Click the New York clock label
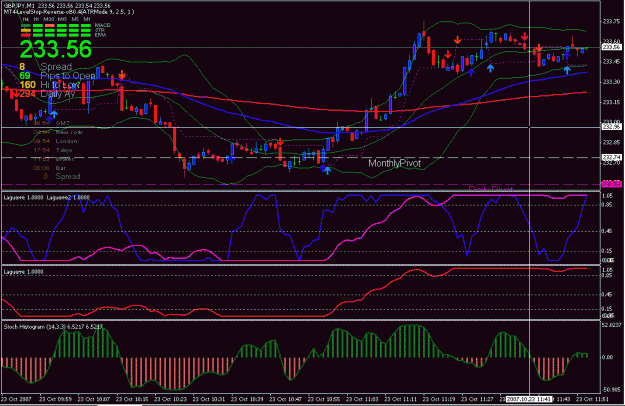The width and height of the screenshot is (625, 406). pos(69,132)
